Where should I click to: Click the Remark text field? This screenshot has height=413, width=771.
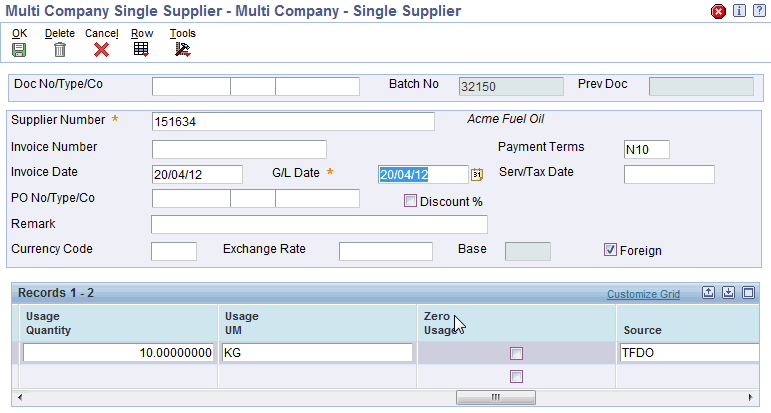coord(319,224)
